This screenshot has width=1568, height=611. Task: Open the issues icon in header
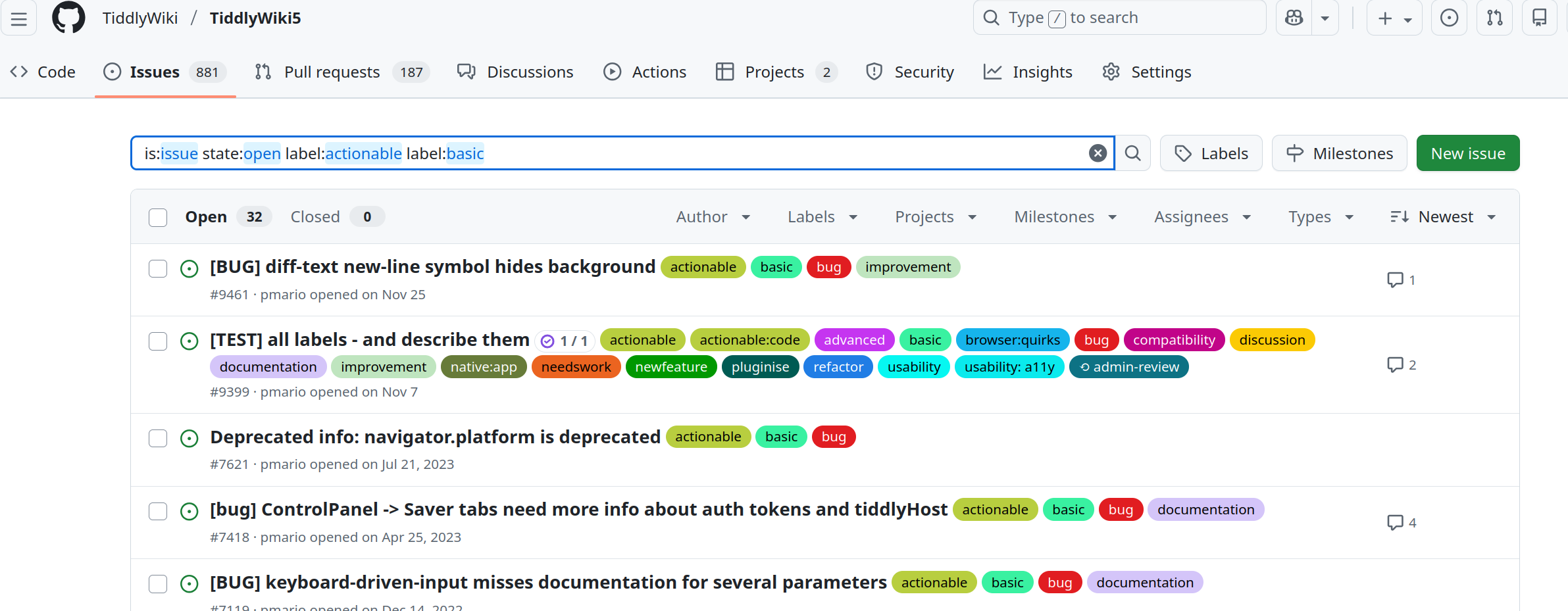click(x=1449, y=18)
